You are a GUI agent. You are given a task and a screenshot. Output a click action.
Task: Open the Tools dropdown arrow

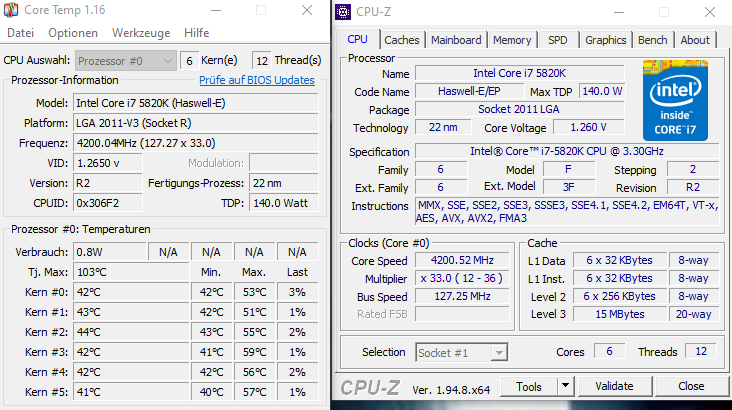coord(566,387)
